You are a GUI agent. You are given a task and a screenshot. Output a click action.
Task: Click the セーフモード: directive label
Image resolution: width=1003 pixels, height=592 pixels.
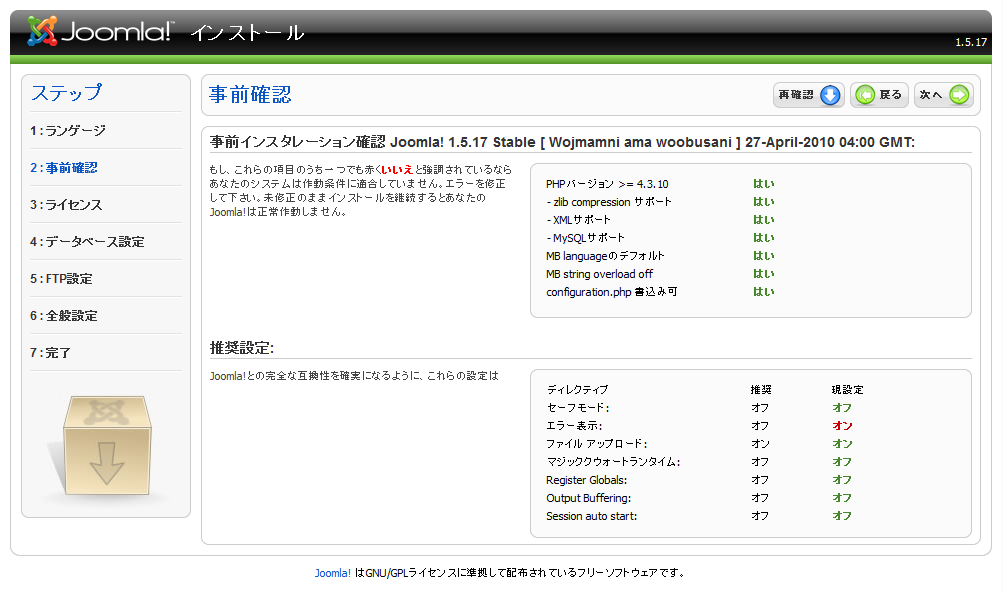pos(578,408)
